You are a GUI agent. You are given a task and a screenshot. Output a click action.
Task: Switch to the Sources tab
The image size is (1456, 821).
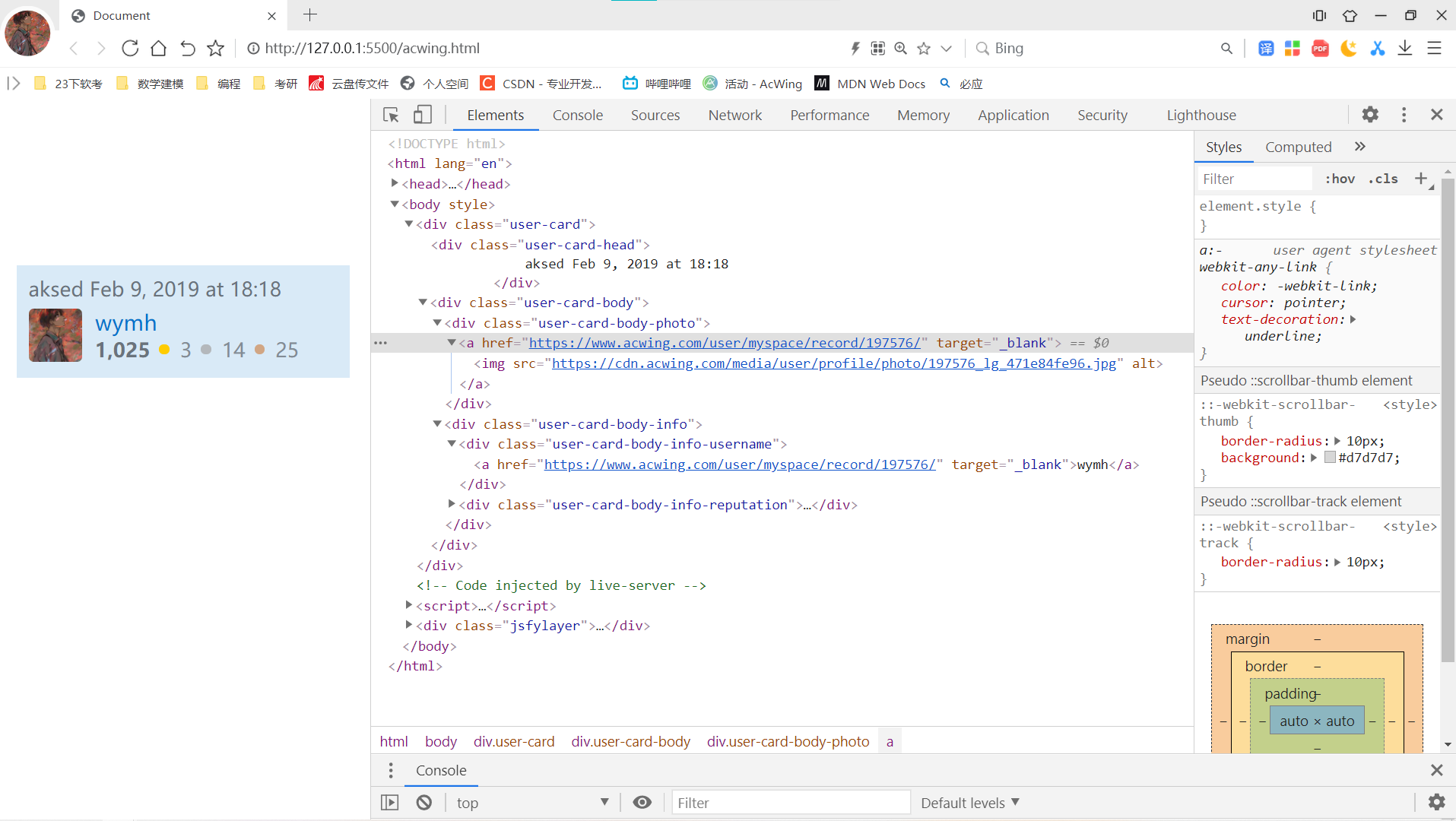tap(655, 115)
